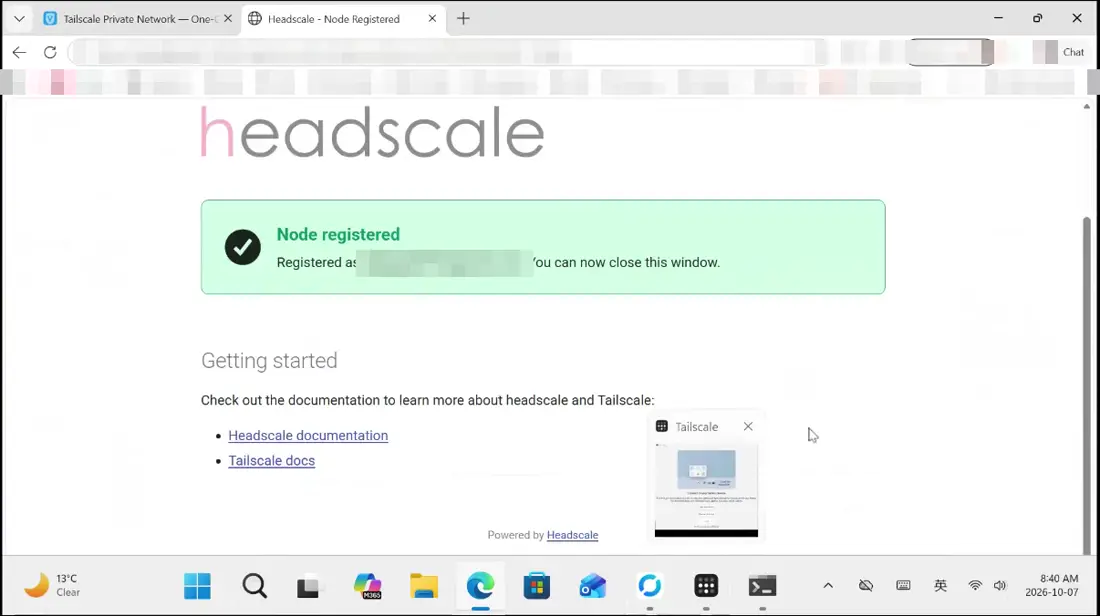Image resolution: width=1100 pixels, height=616 pixels.
Task: Open the weather widget showing 13°C
Action: [52, 586]
